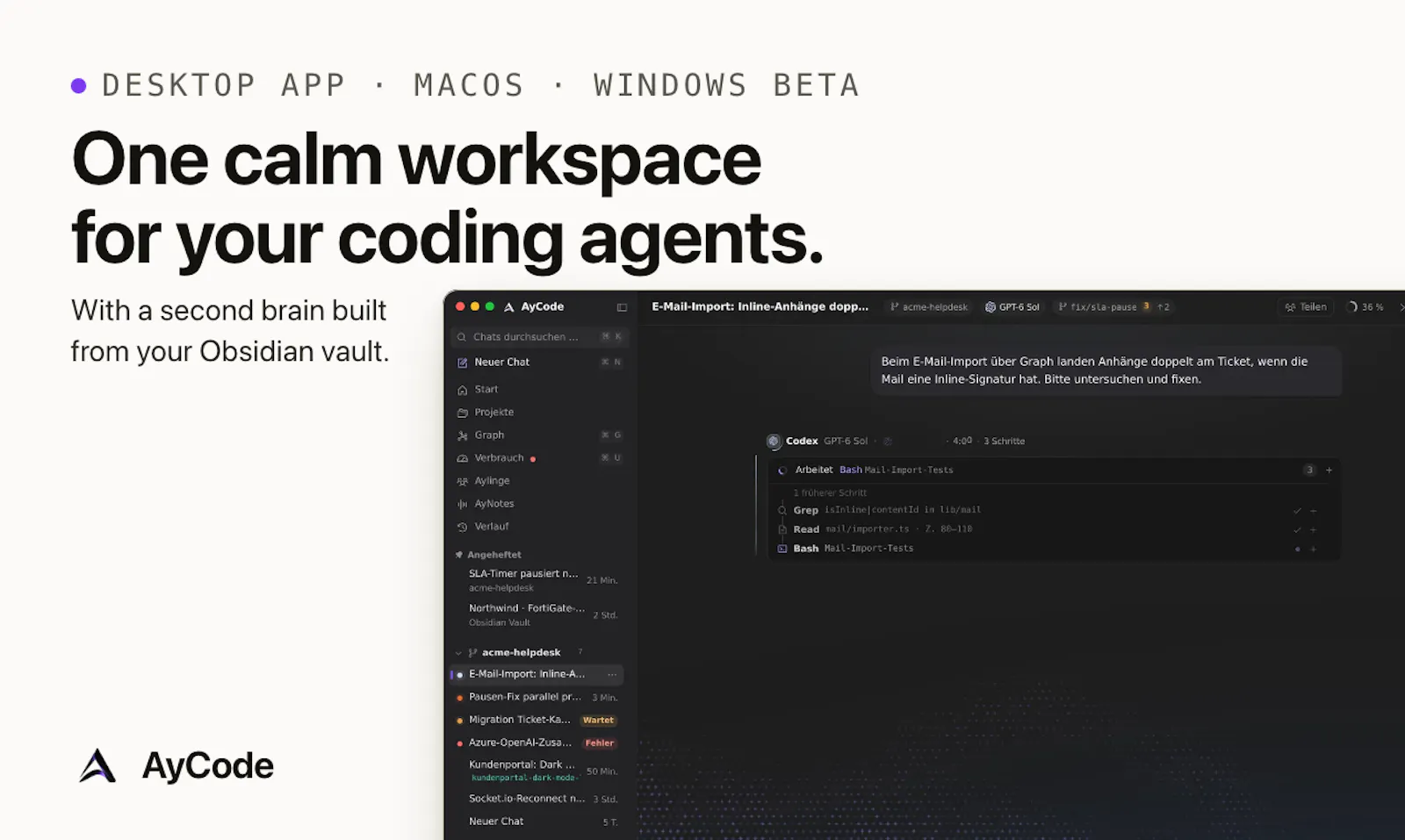1405x840 pixels.
Task: Open the fix/sla-pause branch selector
Action: (1113, 307)
